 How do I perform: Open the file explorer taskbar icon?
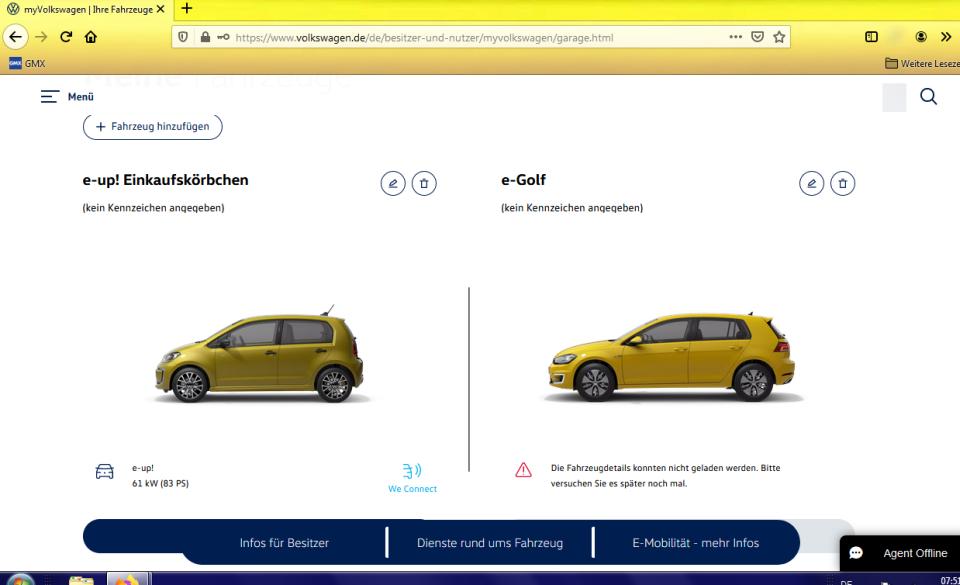(81, 579)
